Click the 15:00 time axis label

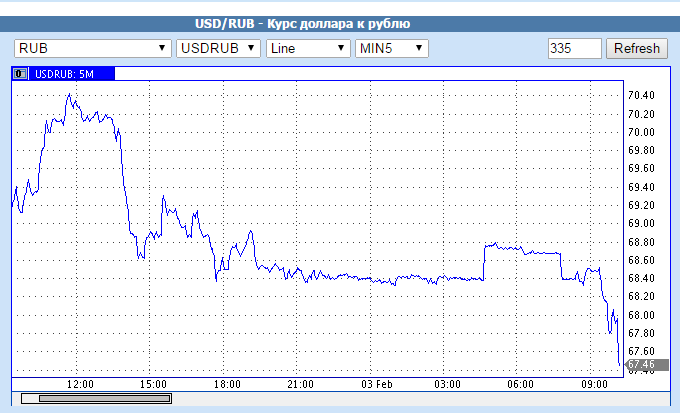pos(152,384)
